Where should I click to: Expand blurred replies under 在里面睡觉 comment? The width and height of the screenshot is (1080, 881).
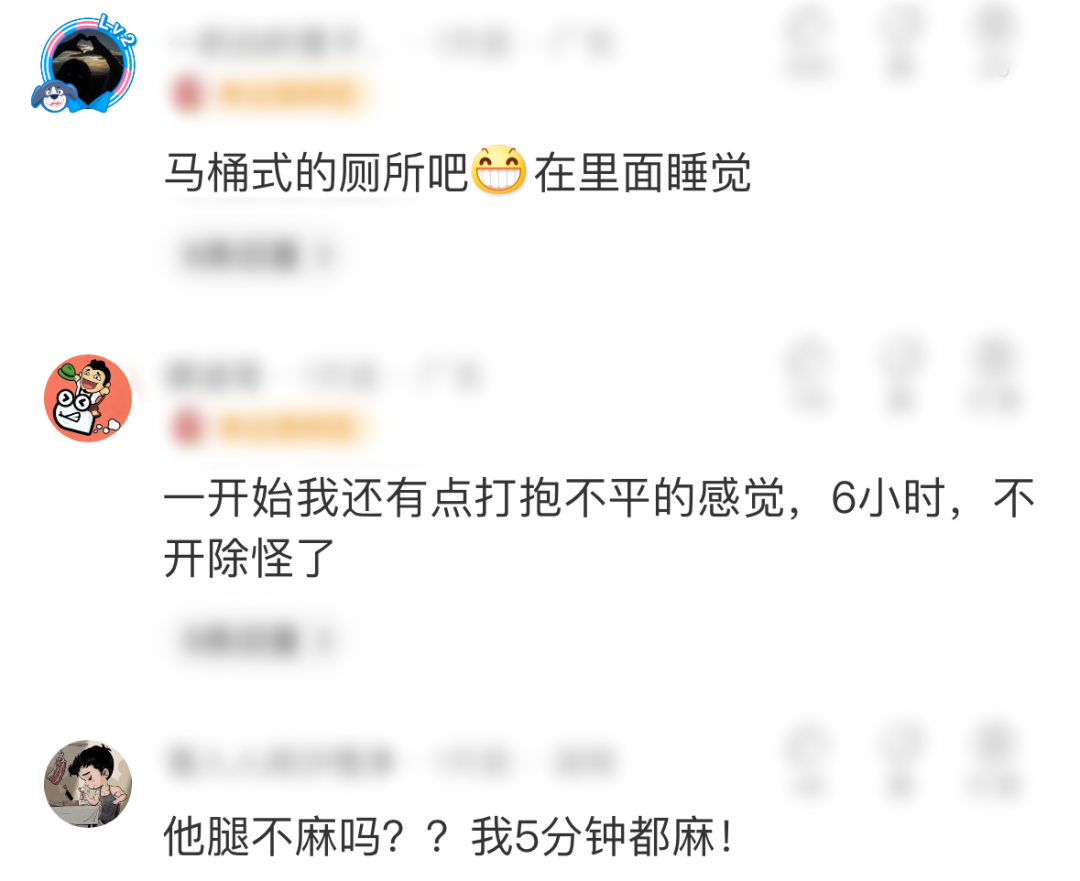coord(255,255)
